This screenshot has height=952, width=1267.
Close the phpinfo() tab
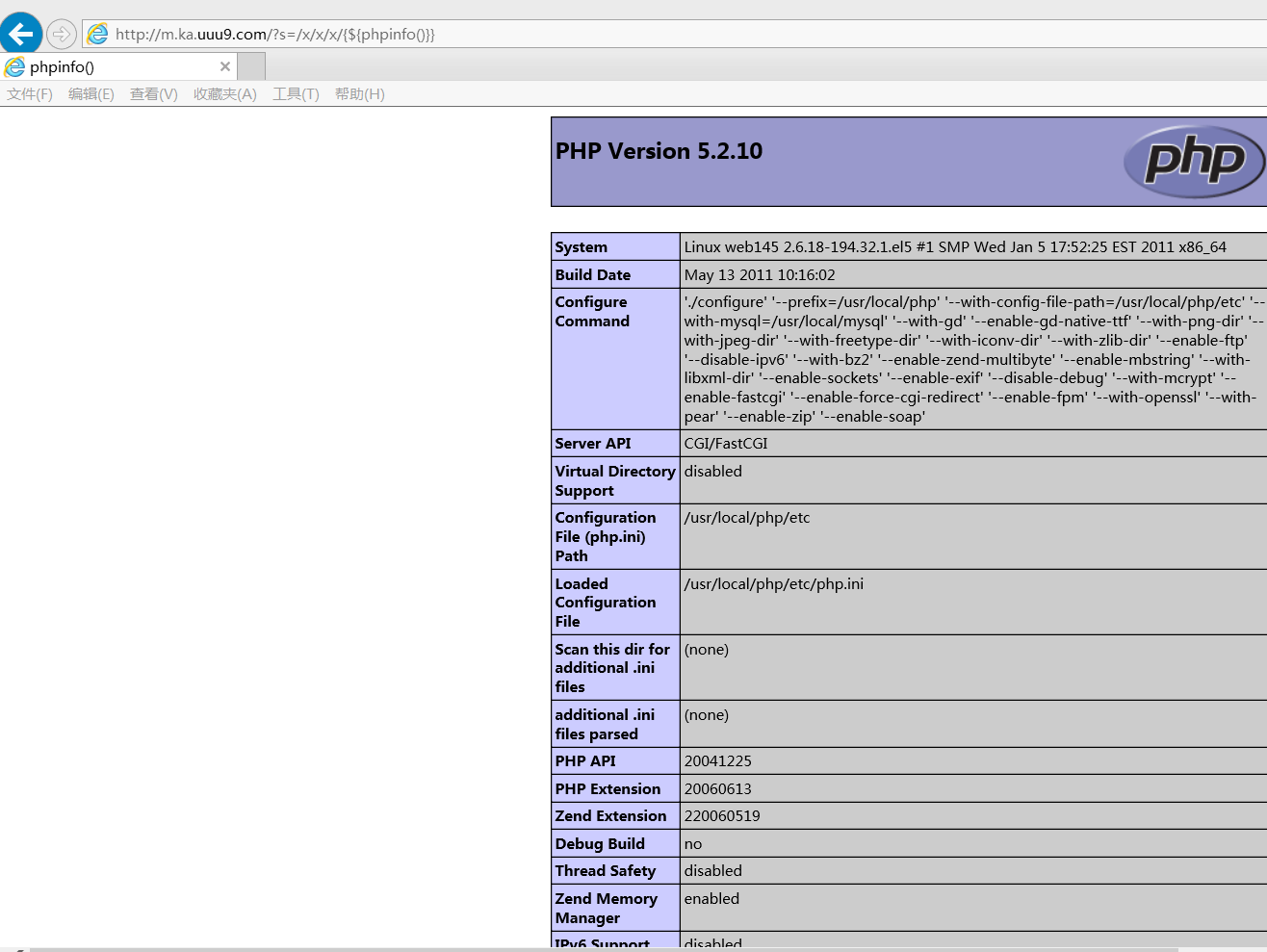tap(225, 66)
